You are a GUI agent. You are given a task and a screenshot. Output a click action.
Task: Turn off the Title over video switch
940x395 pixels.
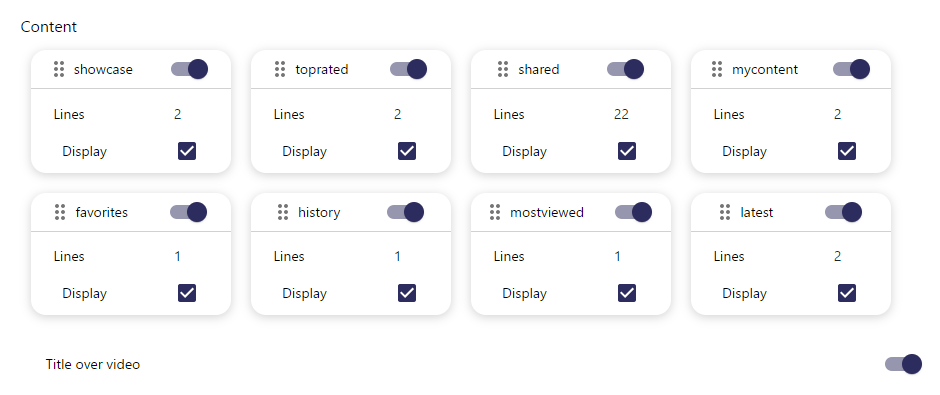(x=903, y=364)
